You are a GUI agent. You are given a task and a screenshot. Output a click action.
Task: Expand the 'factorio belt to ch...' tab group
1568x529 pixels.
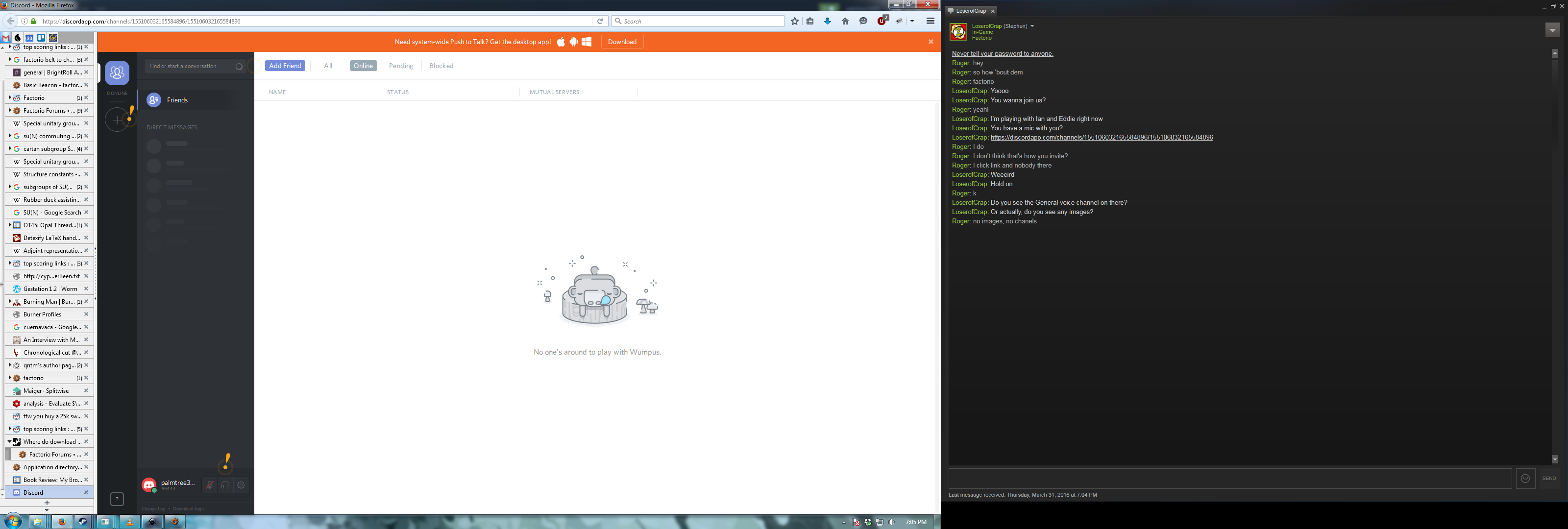point(9,59)
